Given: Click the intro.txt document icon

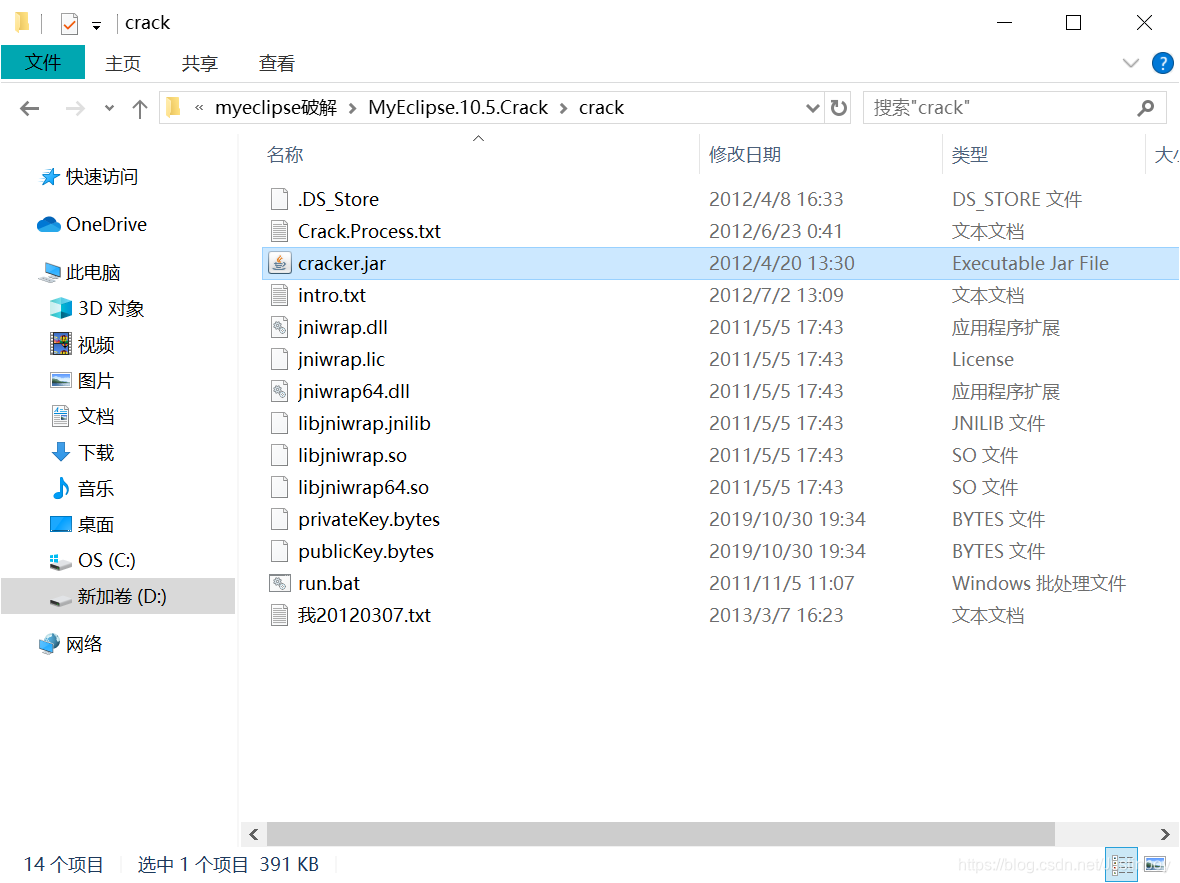Looking at the screenshot, I should (279, 295).
